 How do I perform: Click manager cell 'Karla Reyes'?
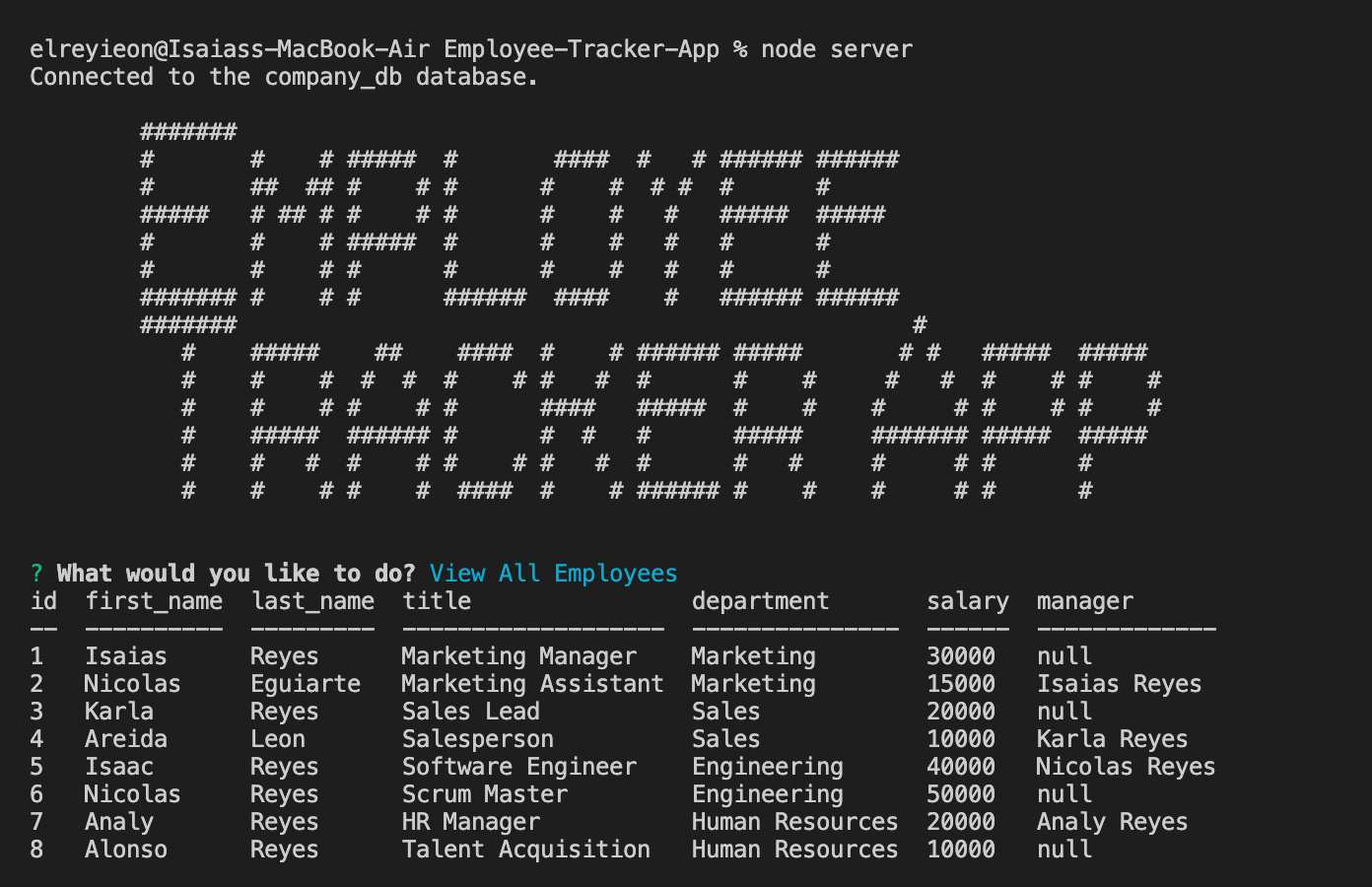1113,739
